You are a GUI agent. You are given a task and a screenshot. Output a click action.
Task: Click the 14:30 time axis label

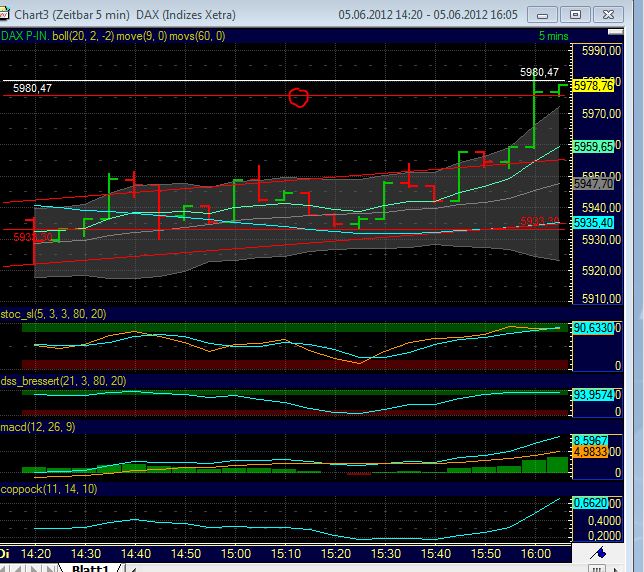86,554
